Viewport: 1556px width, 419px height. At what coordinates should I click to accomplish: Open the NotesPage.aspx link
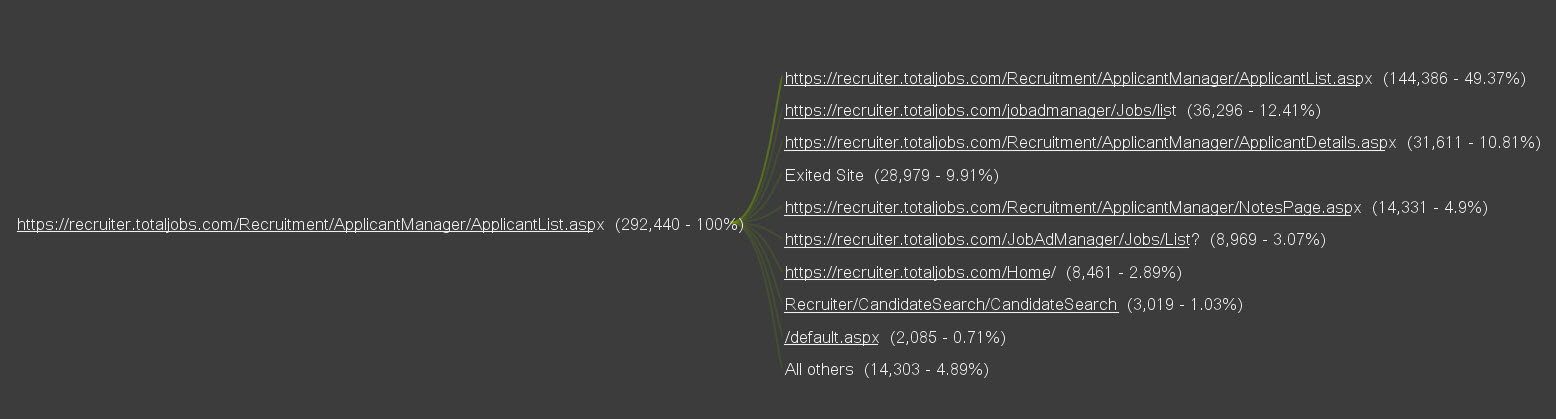pyautogui.click(x=1073, y=208)
